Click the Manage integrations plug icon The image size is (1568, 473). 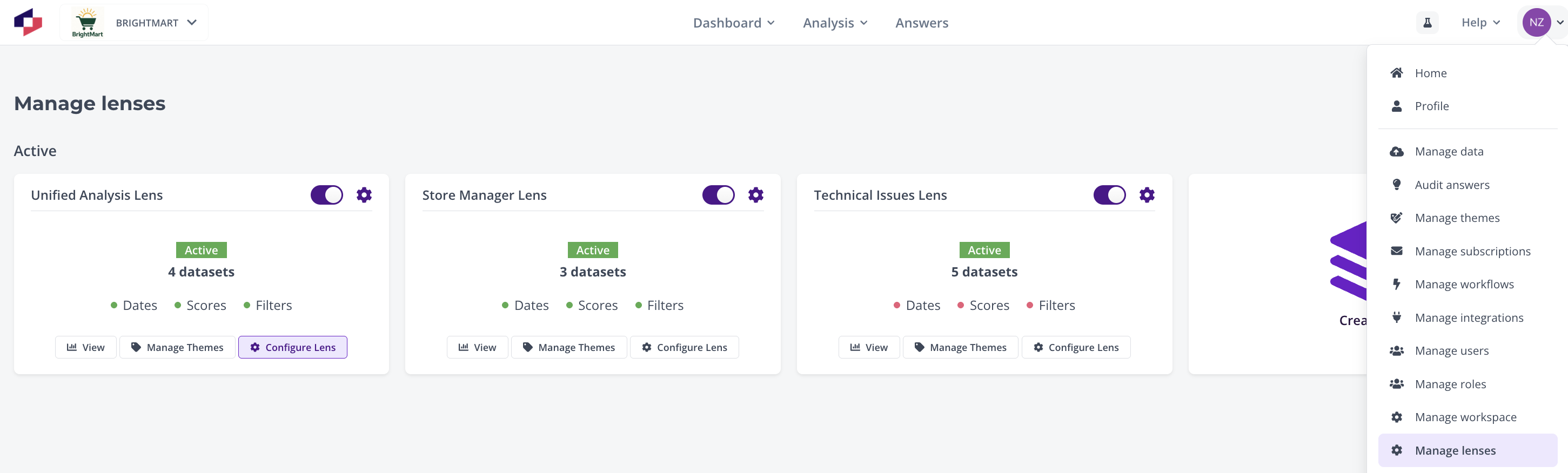[x=1396, y=317]
